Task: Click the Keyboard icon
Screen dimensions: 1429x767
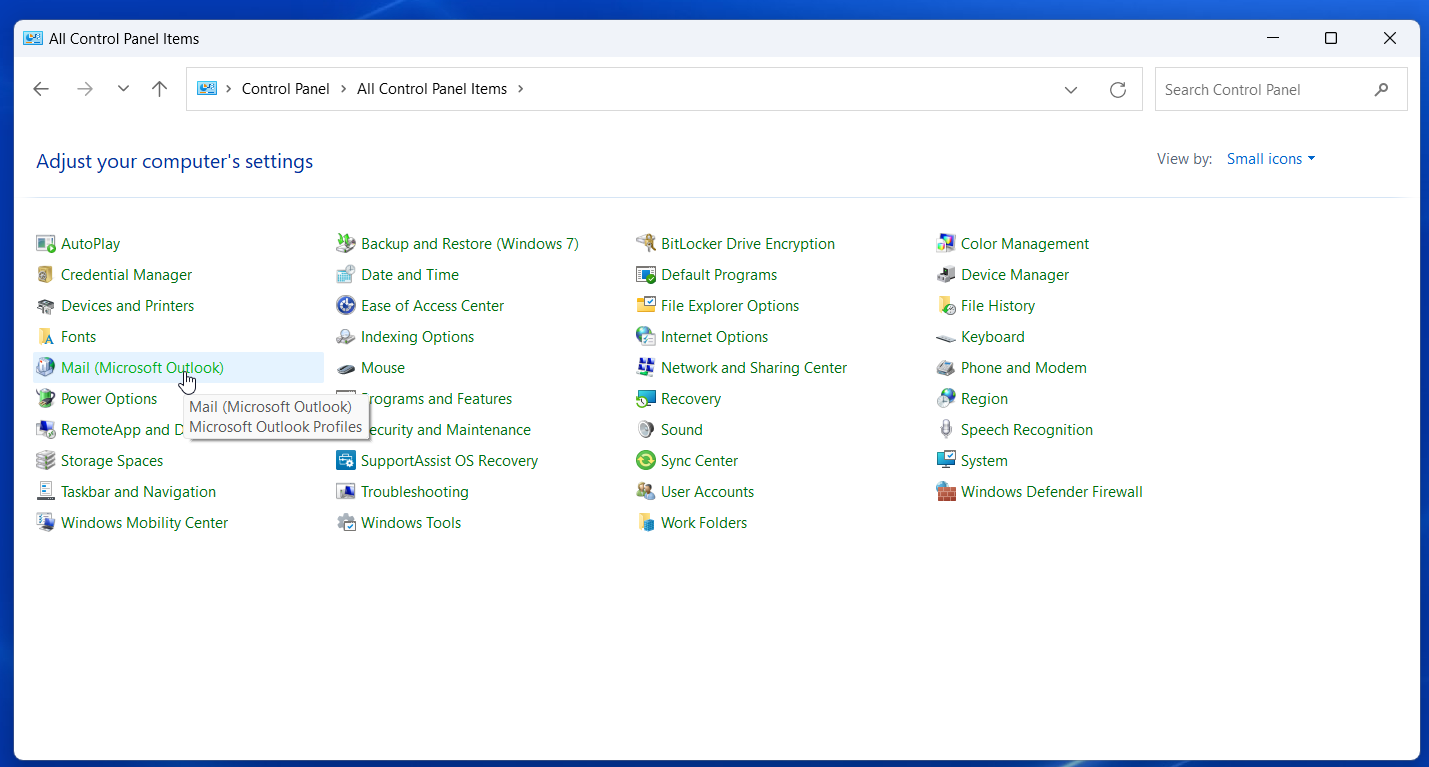Action: tap(945, 337)
